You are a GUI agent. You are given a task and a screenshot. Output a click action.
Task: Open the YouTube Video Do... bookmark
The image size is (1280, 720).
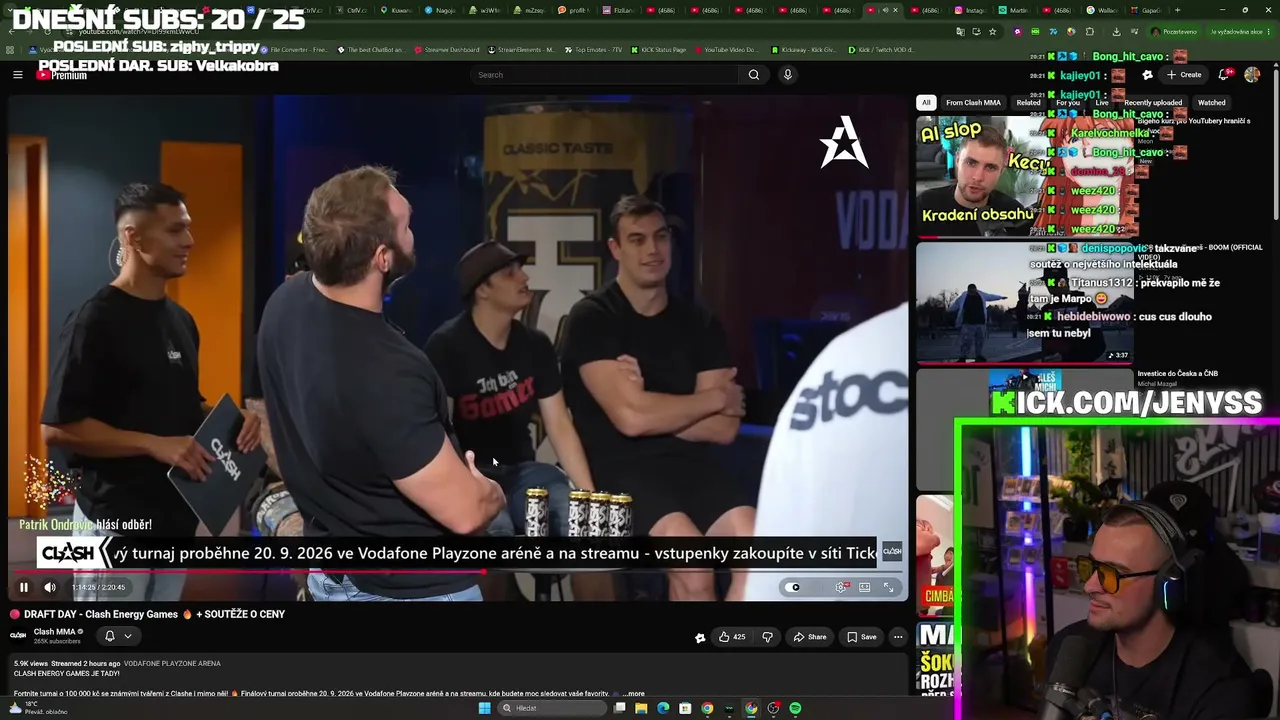pyautogui.click(x=726, y=49)
